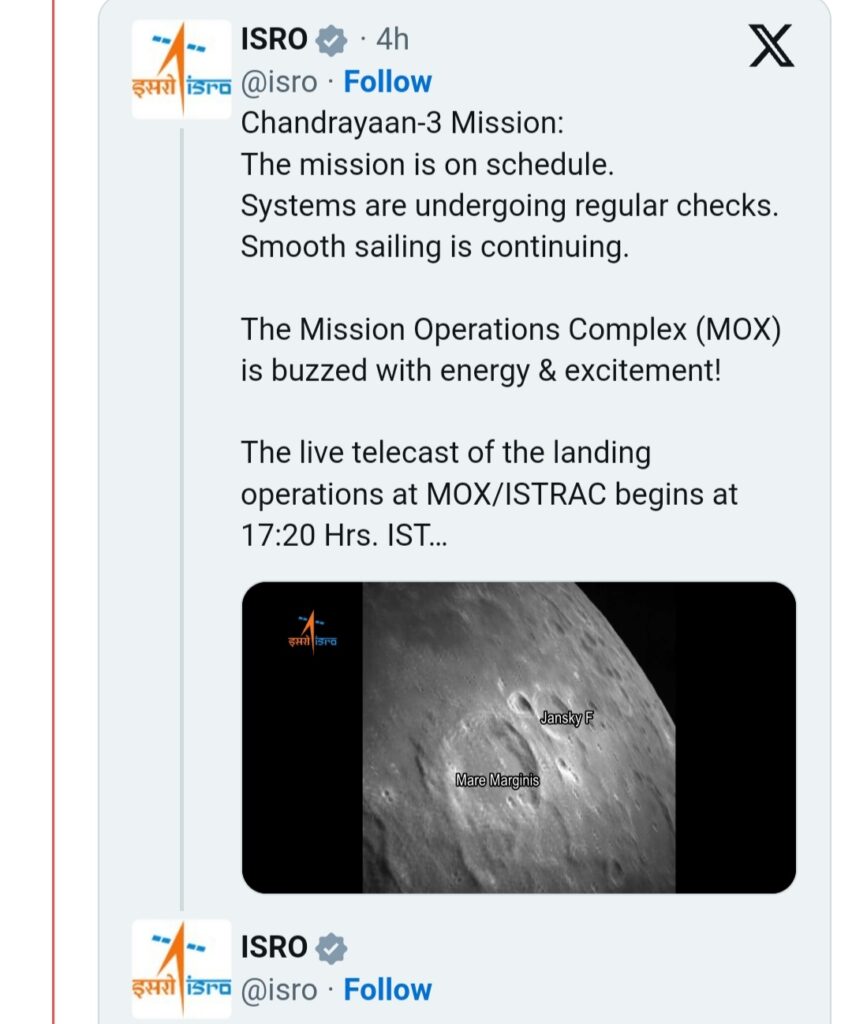Click the ISRO logo inside the moon video

coord(312,632)
